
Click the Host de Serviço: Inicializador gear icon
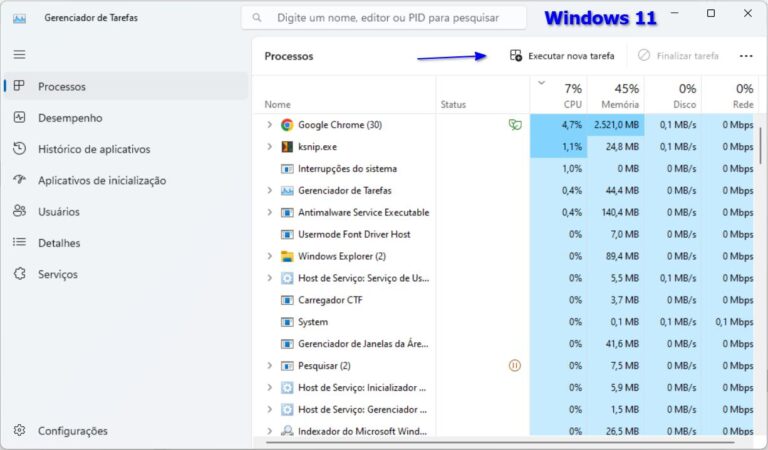coord(287,387)
